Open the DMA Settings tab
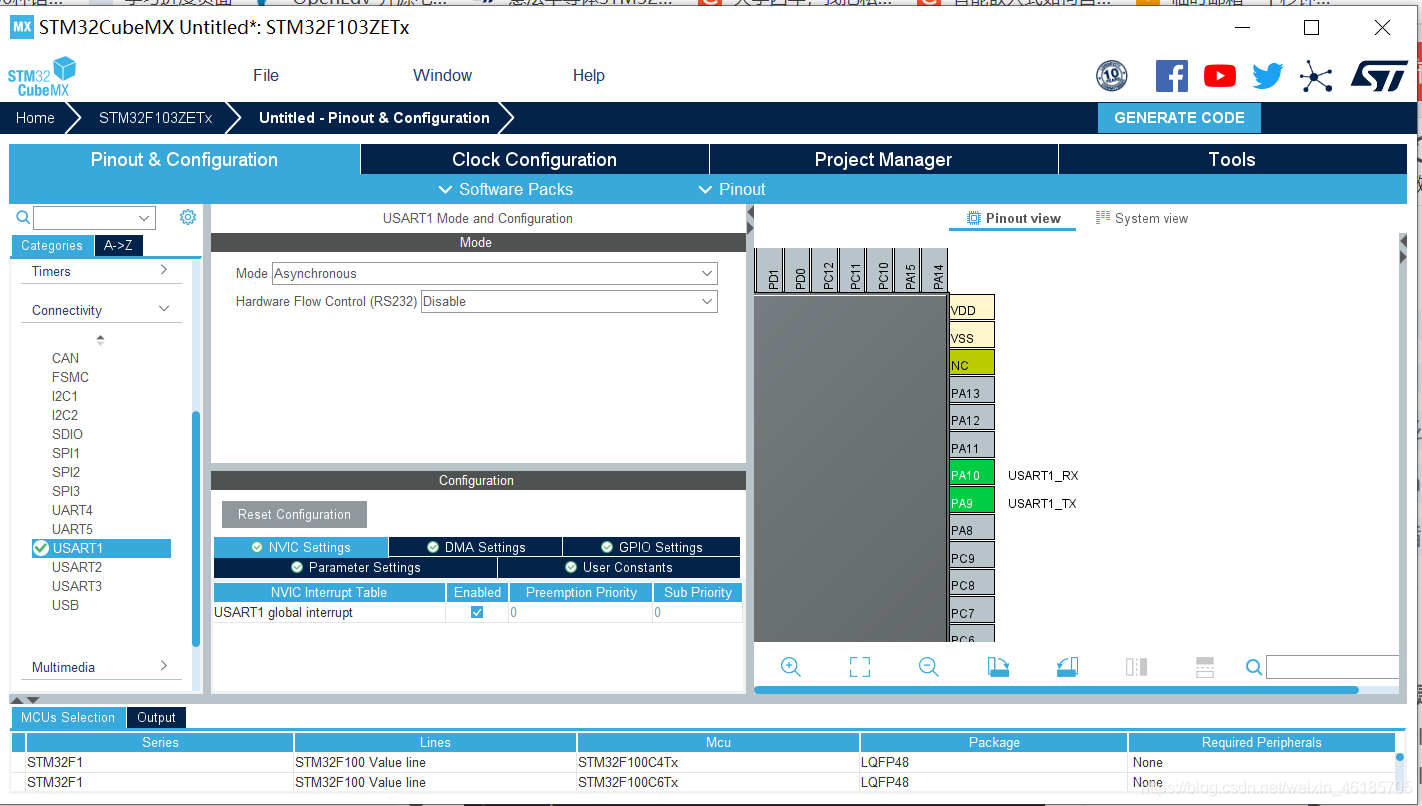 coord(475,547)
